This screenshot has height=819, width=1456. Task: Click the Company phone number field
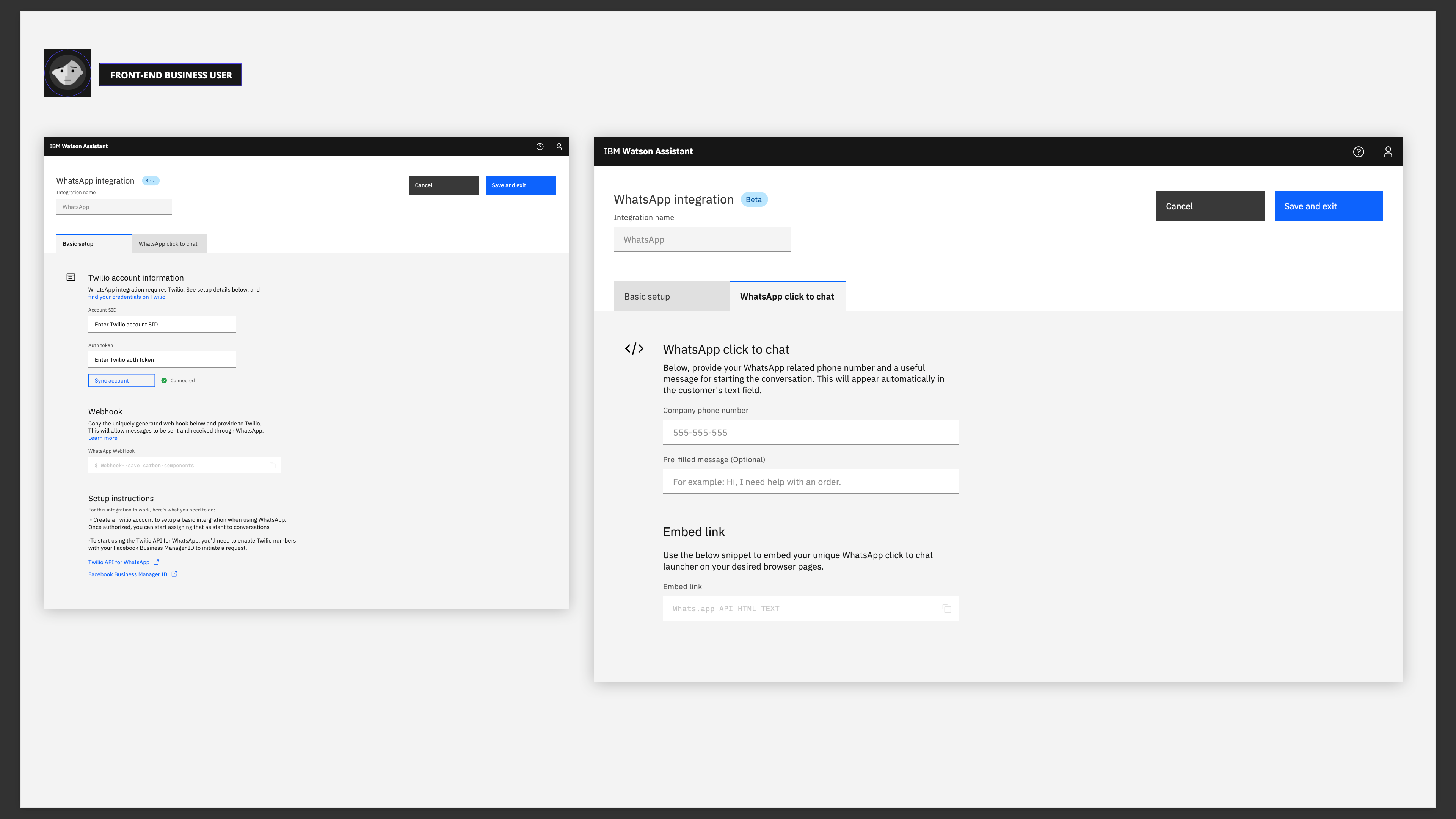tap(811, 432)
